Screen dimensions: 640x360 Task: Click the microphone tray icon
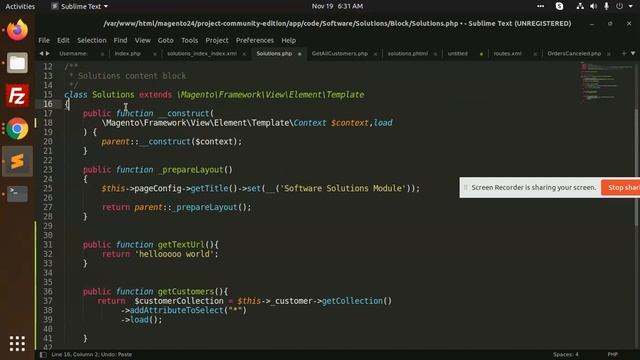point(606,6)
